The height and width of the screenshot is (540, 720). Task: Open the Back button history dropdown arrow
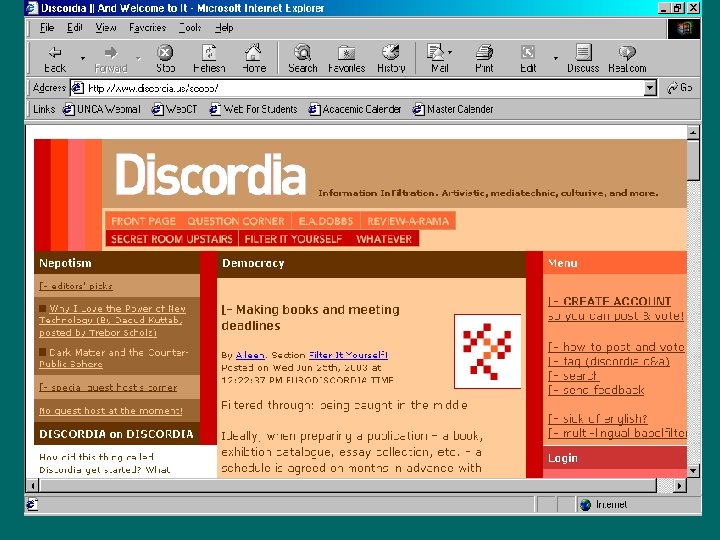pos(83,58)
